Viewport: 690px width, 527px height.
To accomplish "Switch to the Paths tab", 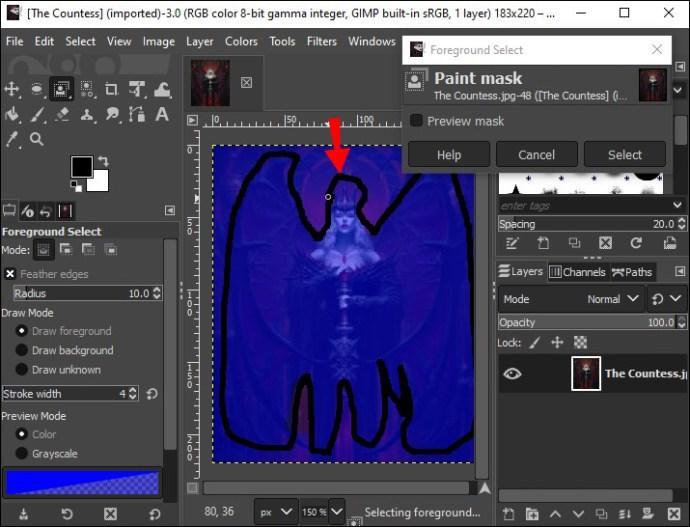I will pyautogui.click(x=632, y=272).
